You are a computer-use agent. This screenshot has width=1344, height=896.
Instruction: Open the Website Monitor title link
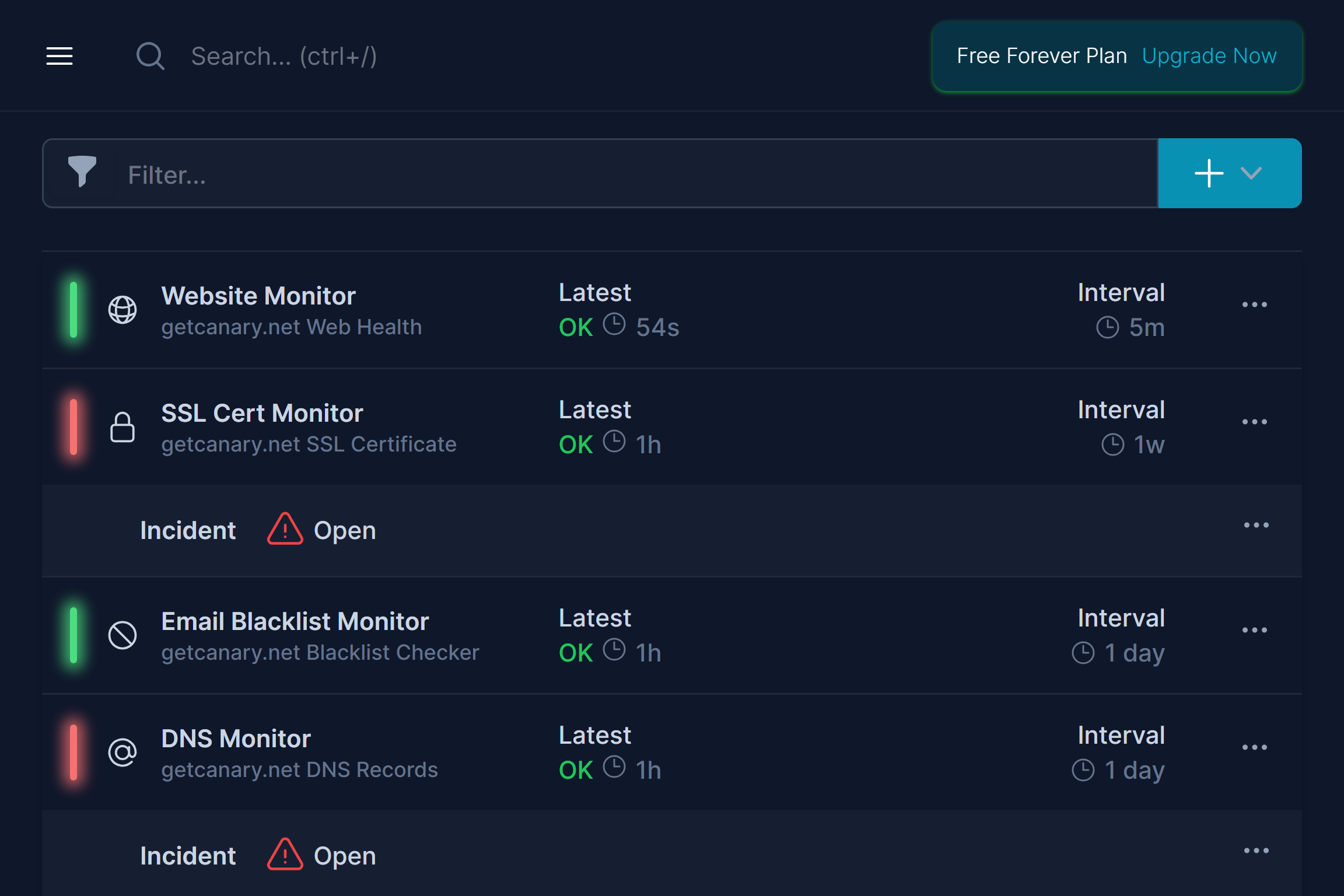258,296
